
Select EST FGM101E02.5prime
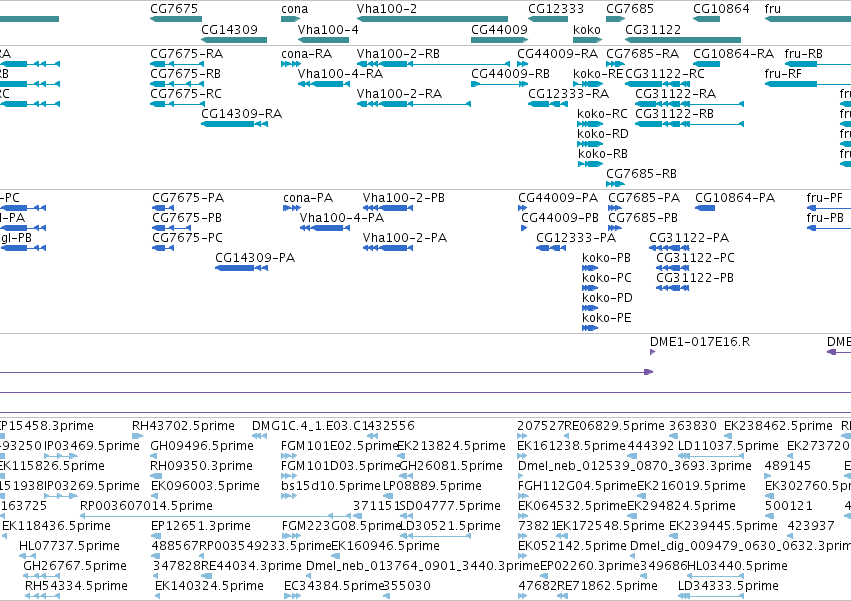[340, 446]
